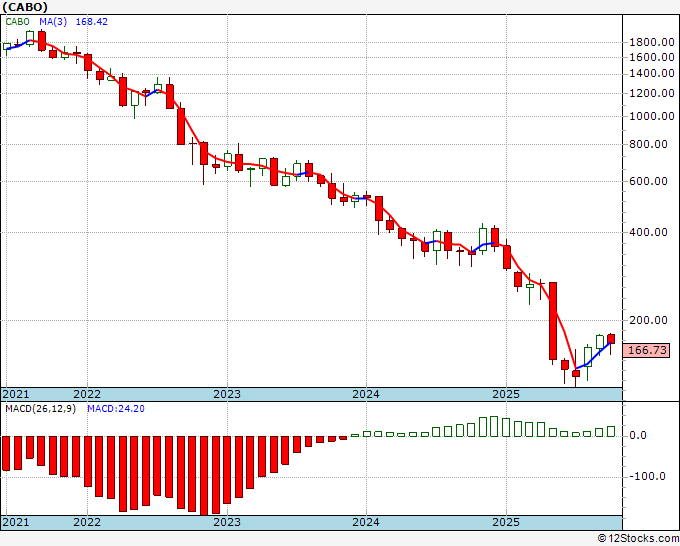Click the 168.42 moving average value
The height and width of the screenshot is (546, 680).
[92, 22]
